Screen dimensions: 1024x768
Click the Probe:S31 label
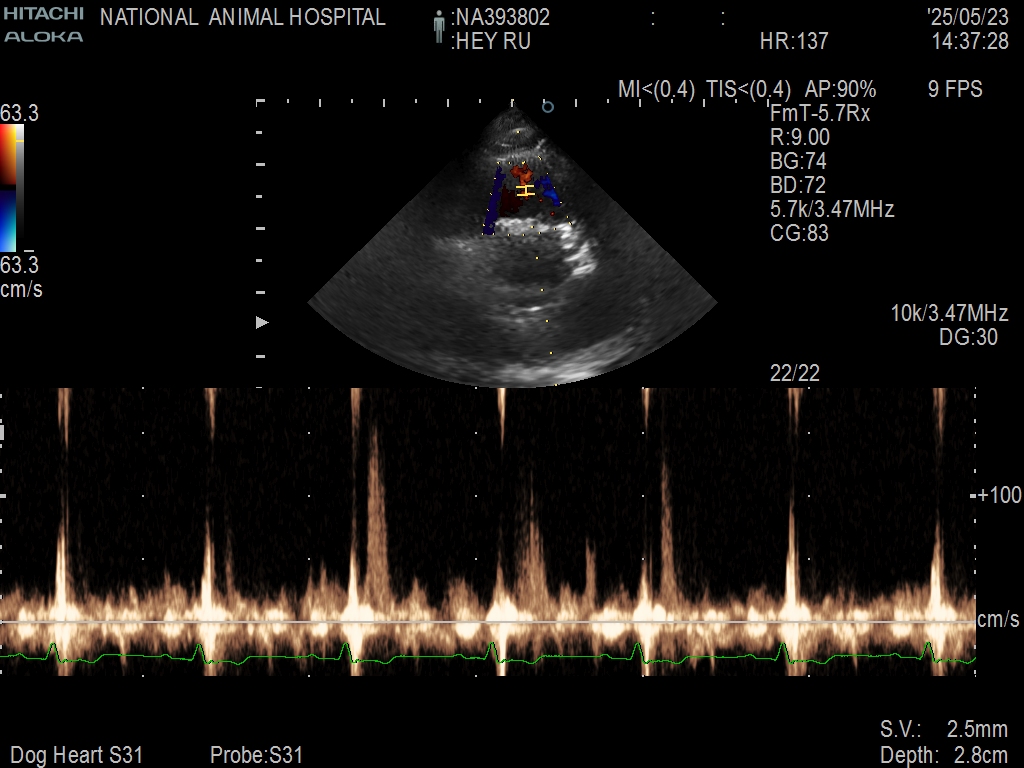[256, 755]
